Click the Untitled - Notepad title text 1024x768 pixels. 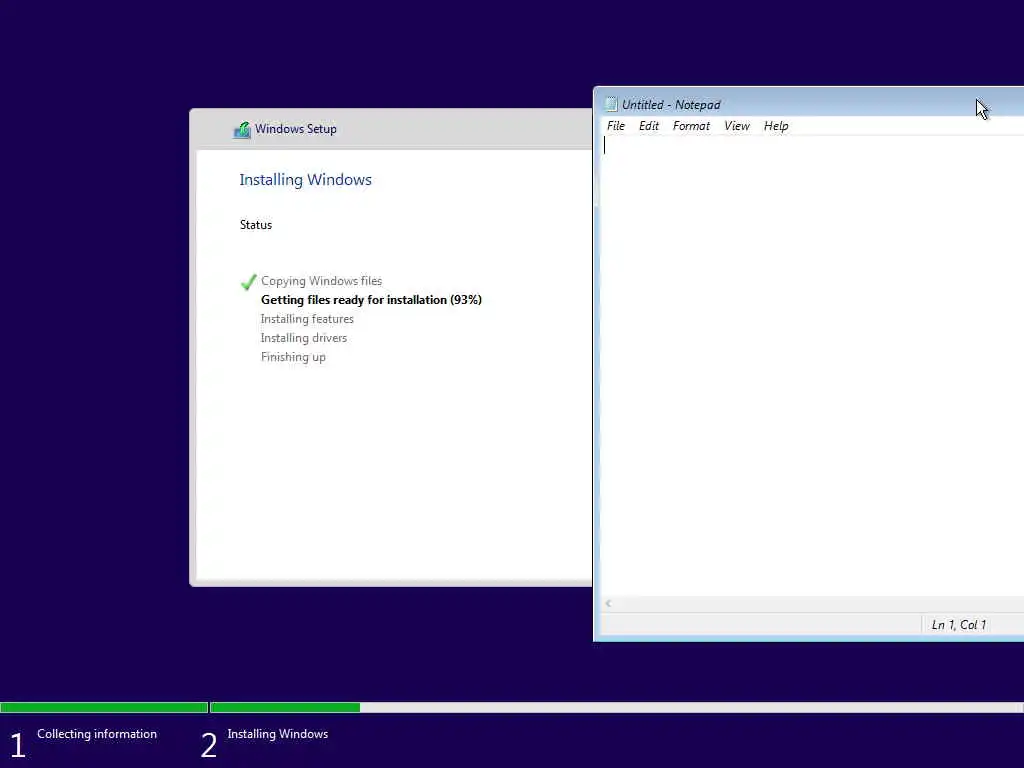pyautogui.click(x=671, y=104)
